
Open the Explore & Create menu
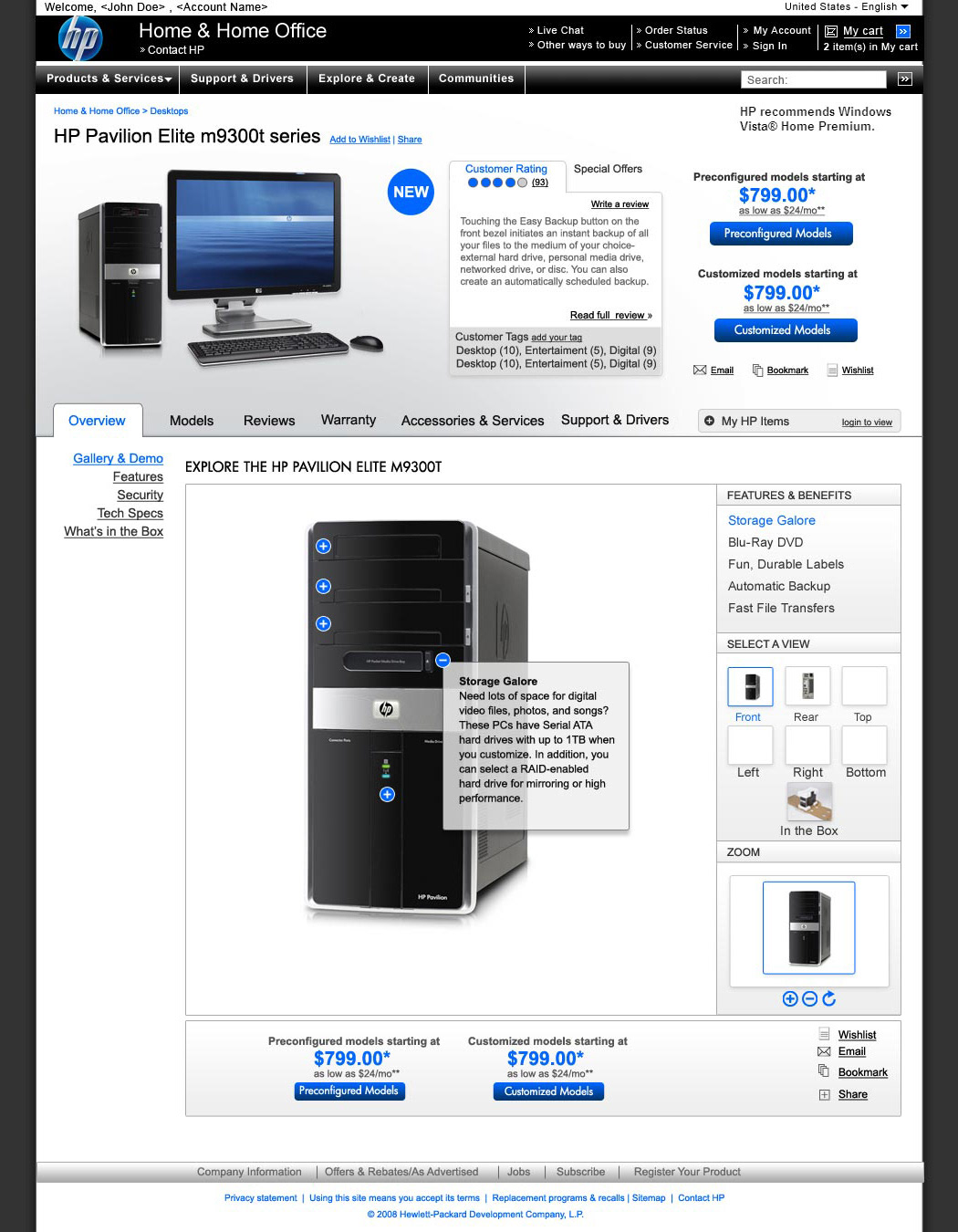tap(367, 78)
